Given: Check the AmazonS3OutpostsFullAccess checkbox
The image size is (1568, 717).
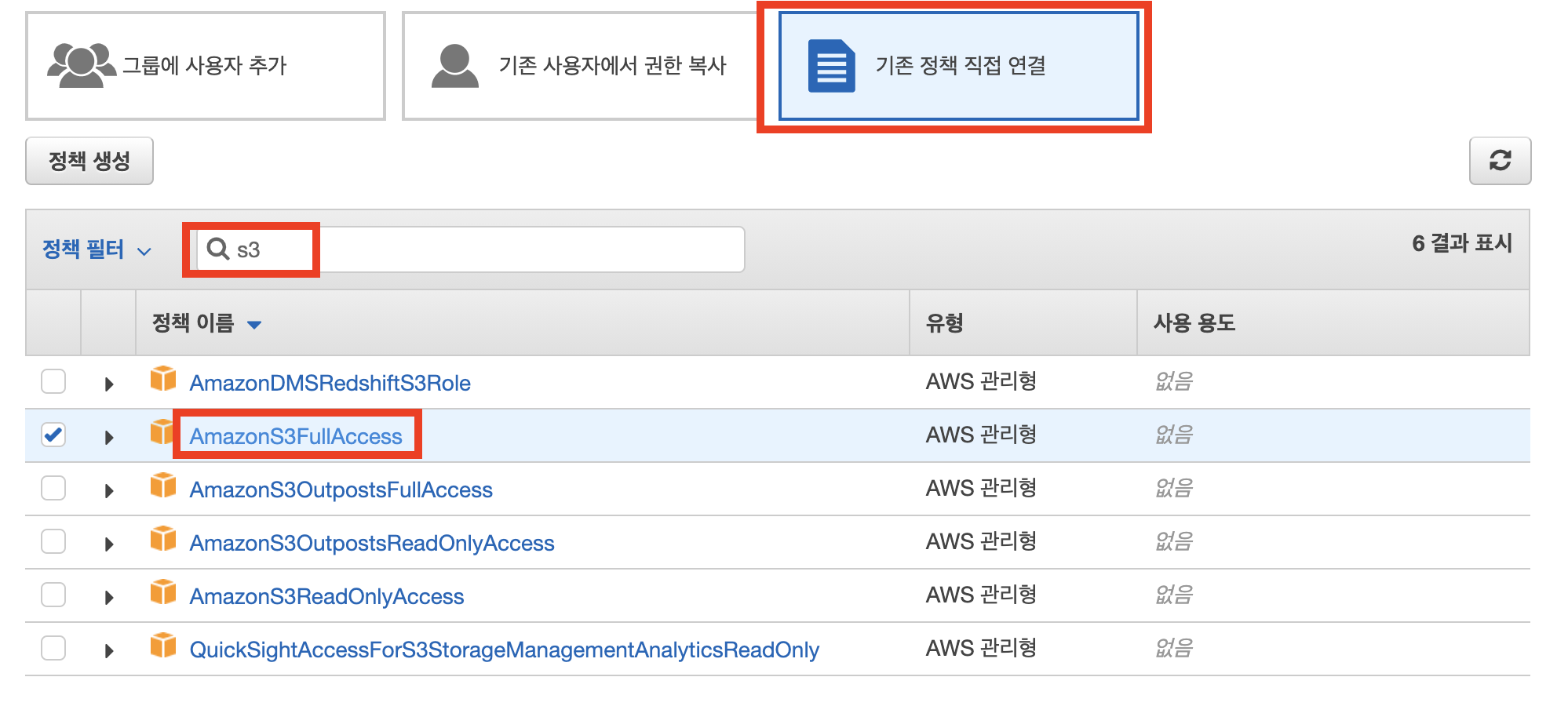Looking at the screenshot, I should (53, 488).
